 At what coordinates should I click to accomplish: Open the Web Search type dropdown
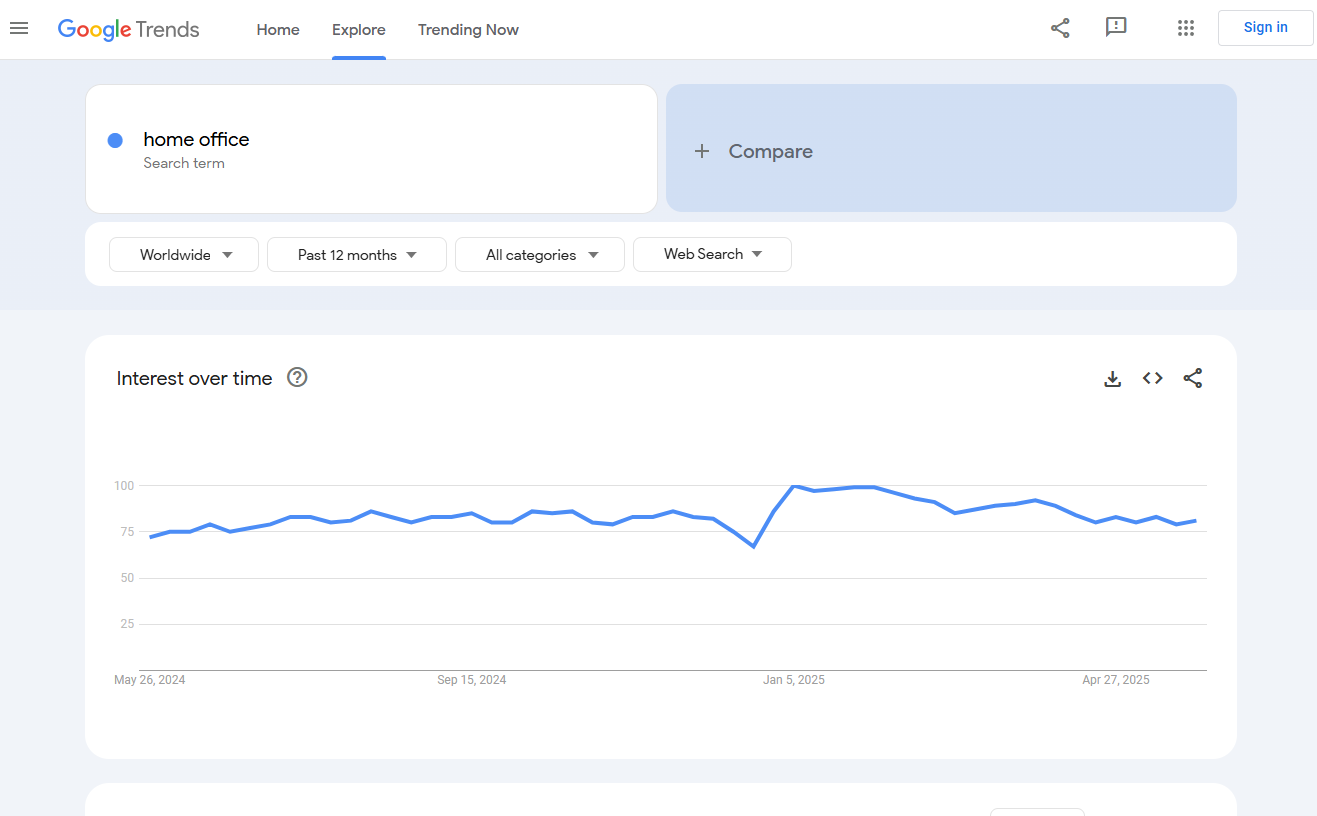(712, 254)
